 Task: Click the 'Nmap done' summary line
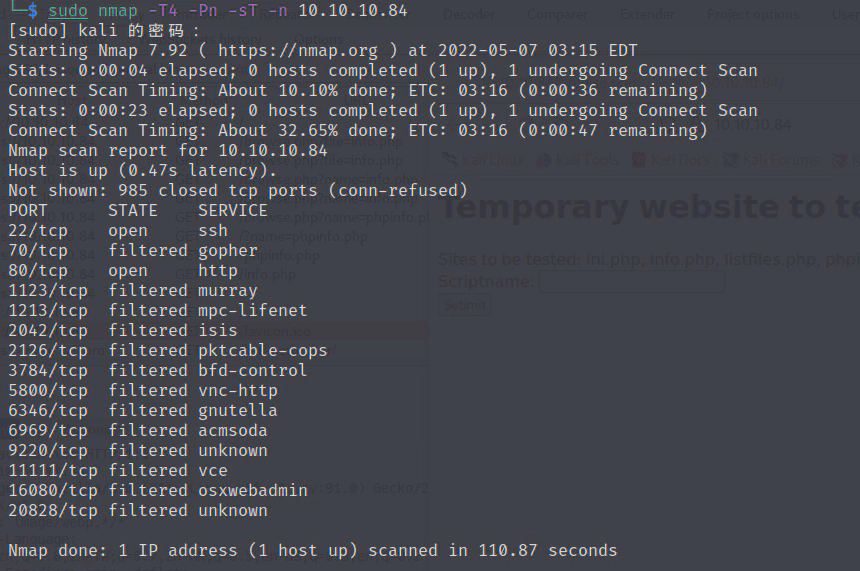pyautogui.click(x=312, y=550)
